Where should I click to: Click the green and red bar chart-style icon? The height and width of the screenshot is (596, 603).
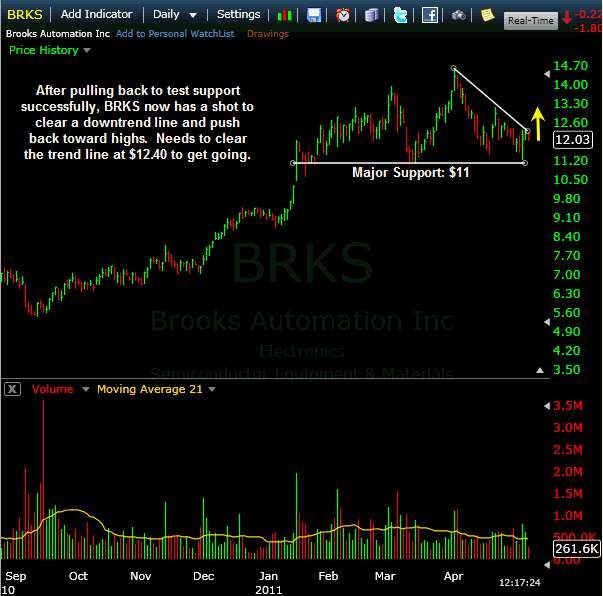tap(285, 15)
